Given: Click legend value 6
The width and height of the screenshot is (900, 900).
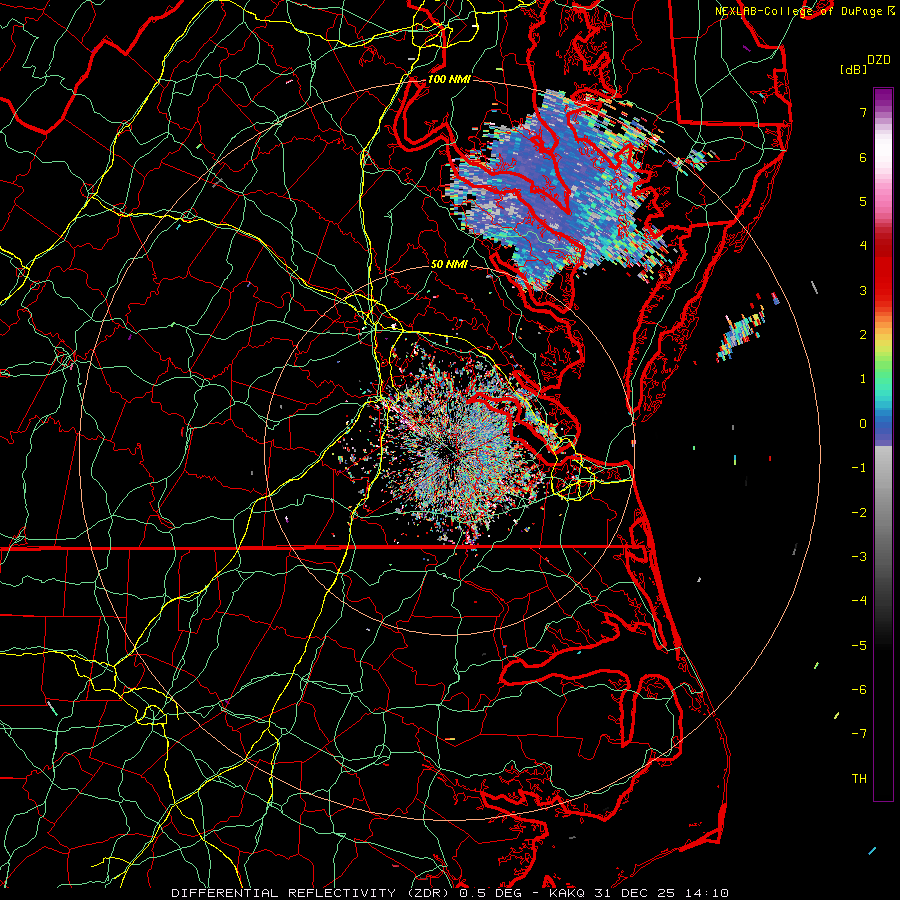Looking at the screenshot, I should pyautogui.click(x=863, y=157).
